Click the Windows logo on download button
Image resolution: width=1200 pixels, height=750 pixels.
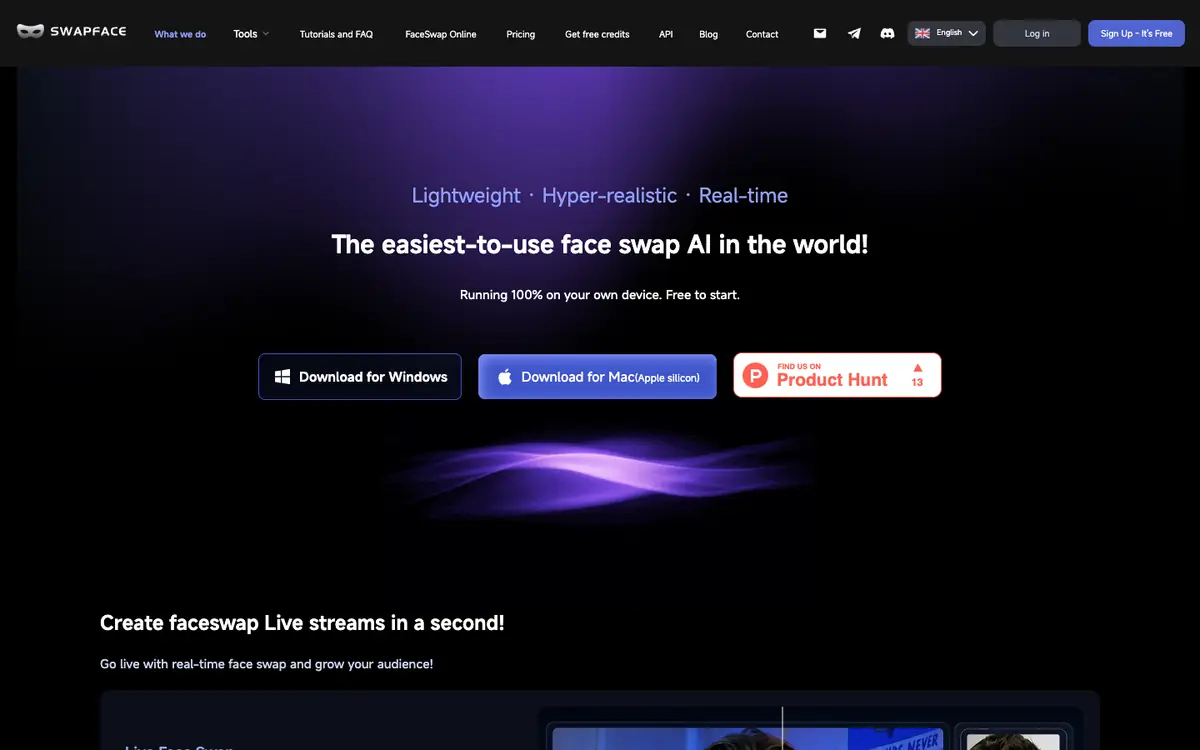pyautogui.click(x=283, y=377)
